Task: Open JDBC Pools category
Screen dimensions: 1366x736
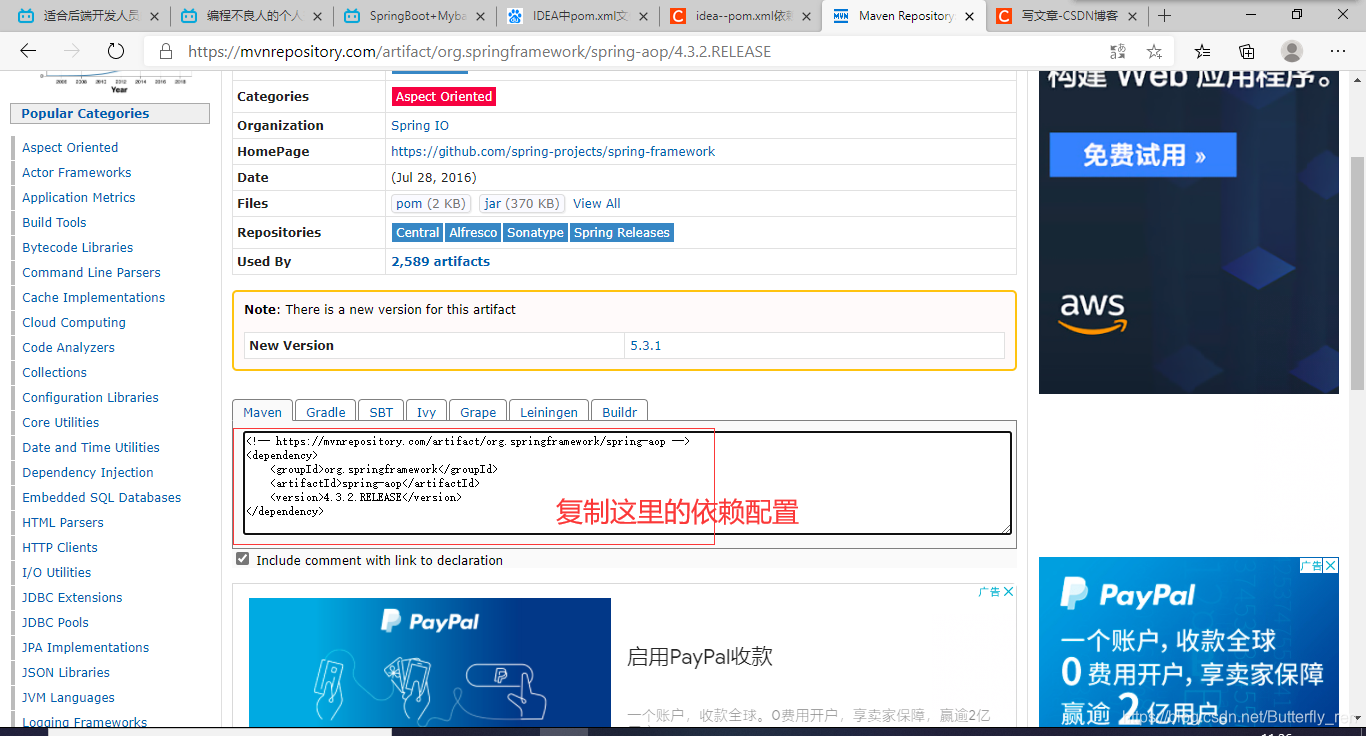Action: point(56,622)
